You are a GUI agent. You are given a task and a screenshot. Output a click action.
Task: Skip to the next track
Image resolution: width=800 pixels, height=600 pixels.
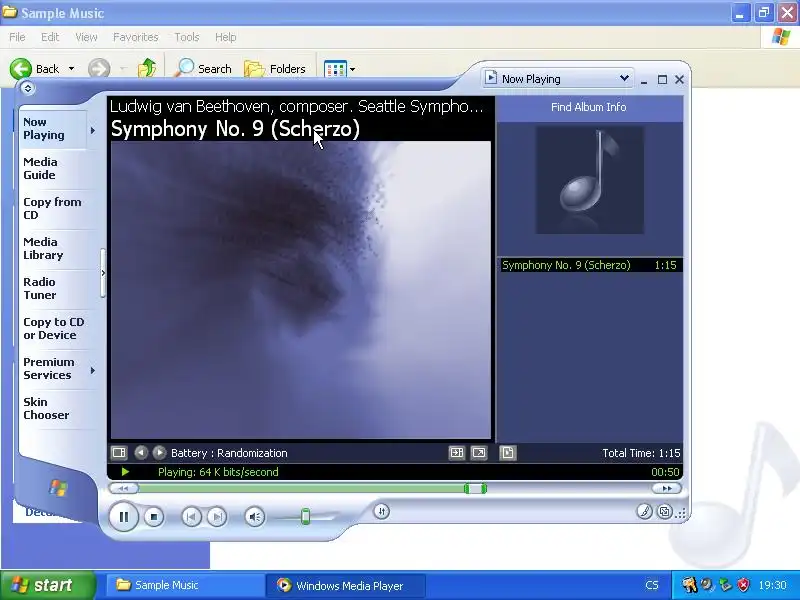[217, 517]
